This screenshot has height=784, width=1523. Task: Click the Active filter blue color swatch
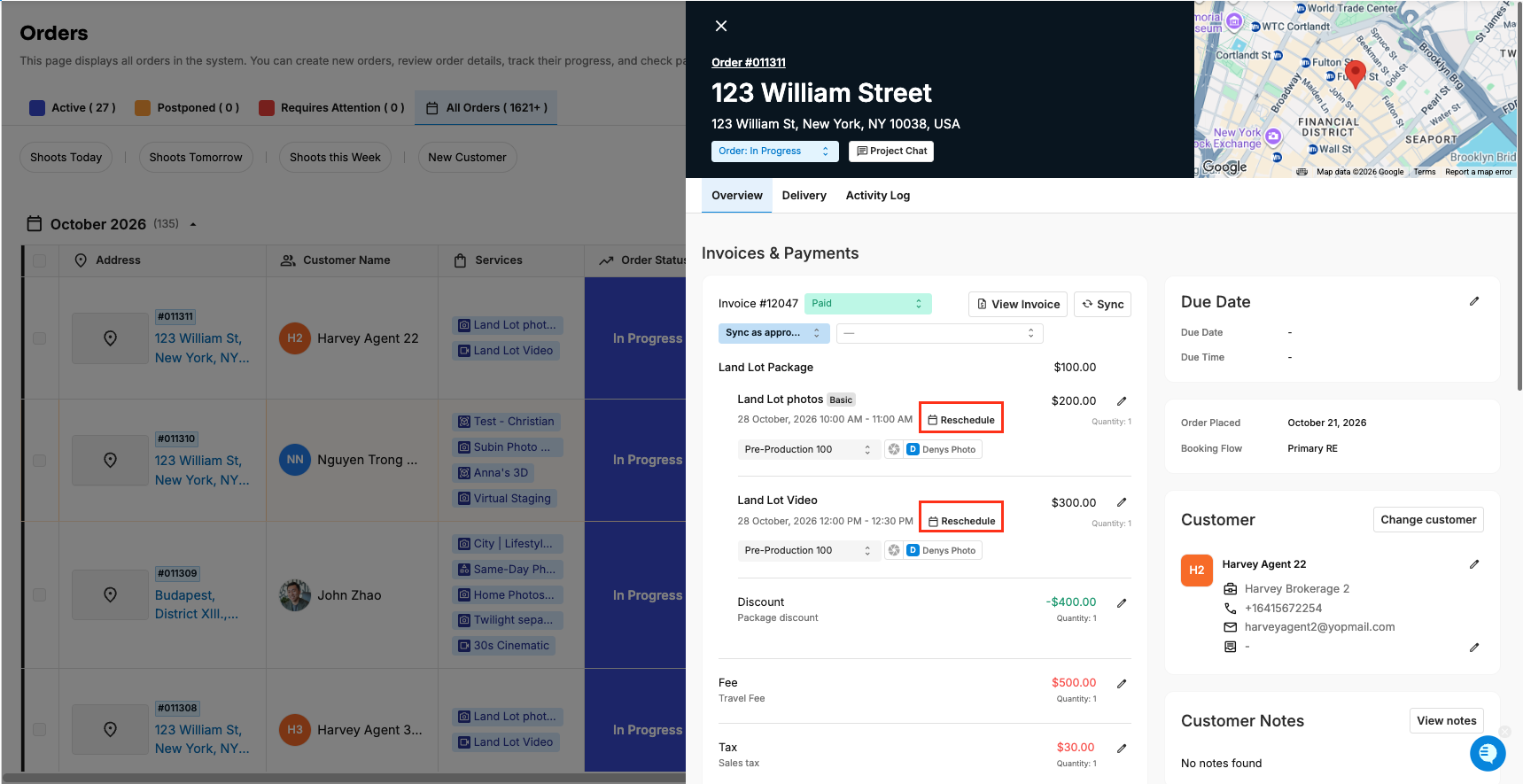[37, 108]
